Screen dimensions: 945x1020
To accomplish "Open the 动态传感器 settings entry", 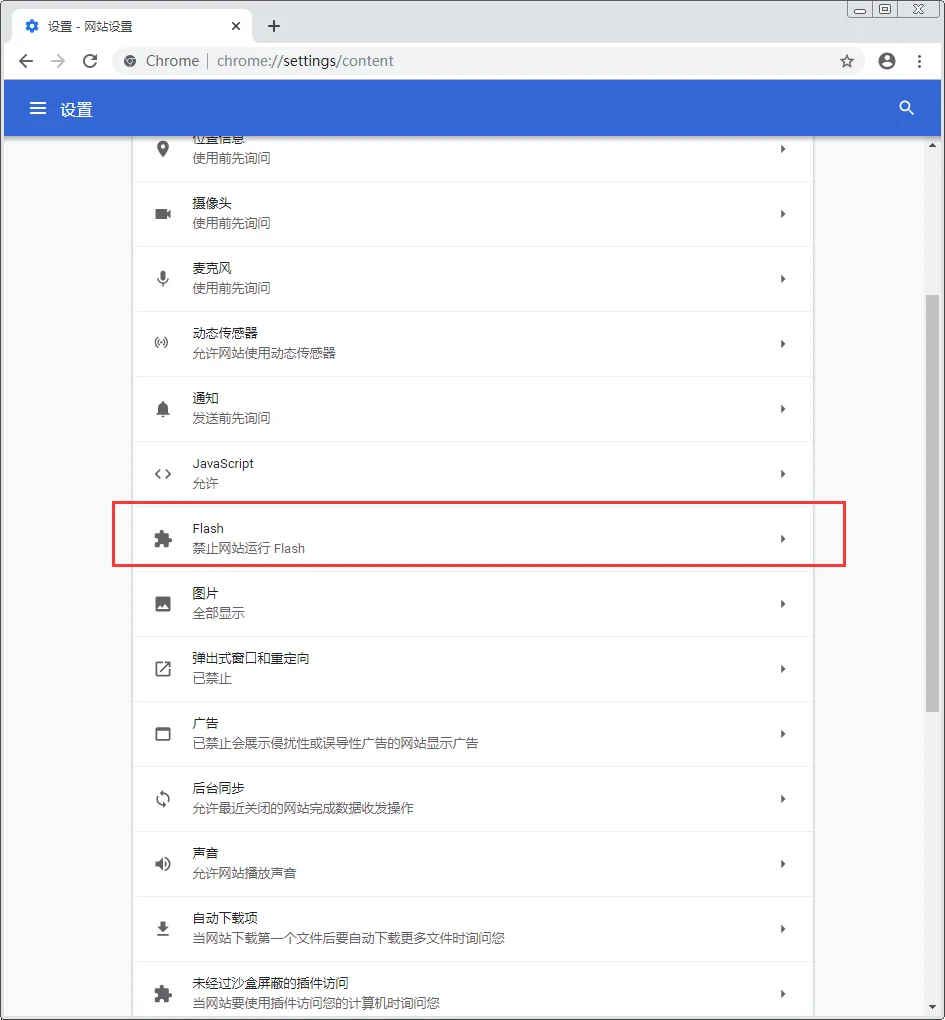I will (x=473, y=344).
